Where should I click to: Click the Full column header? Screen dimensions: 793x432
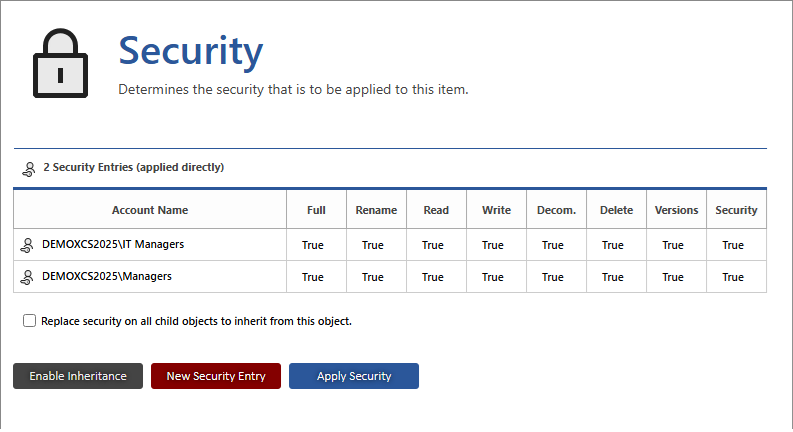[316, 210]
